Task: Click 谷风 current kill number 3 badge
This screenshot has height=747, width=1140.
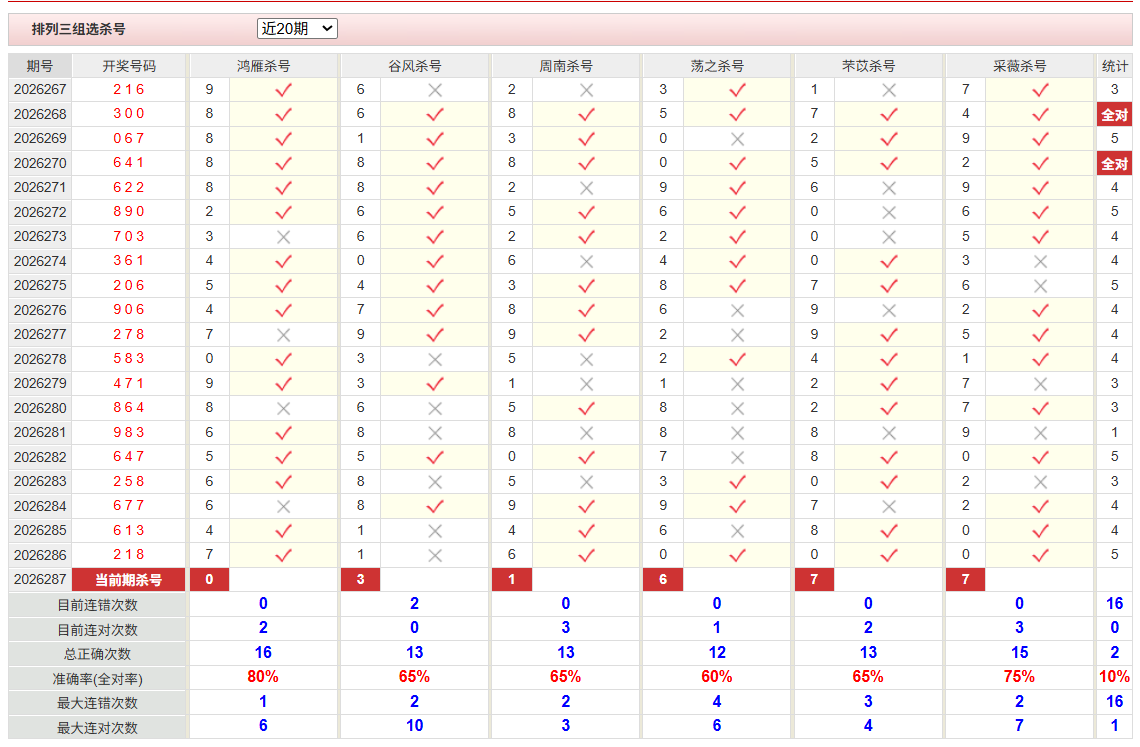Action: (x=361, y=580)
